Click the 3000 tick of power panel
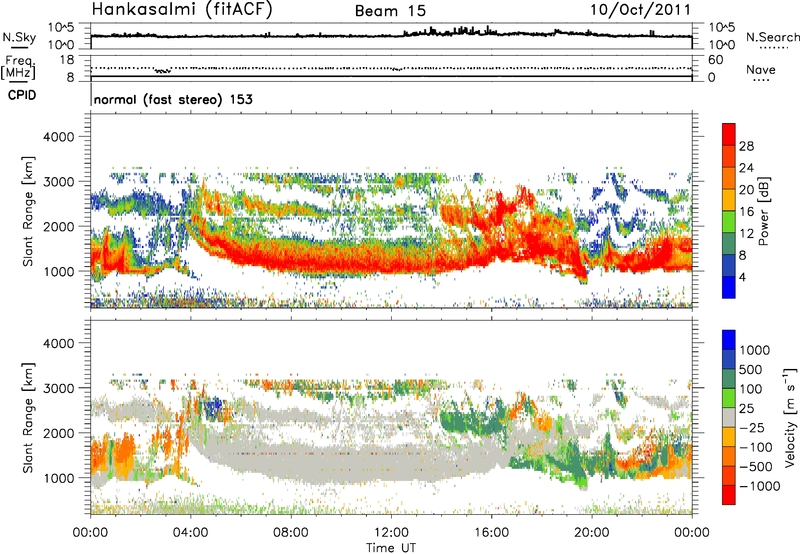800x554 pixels. [58, 182]
